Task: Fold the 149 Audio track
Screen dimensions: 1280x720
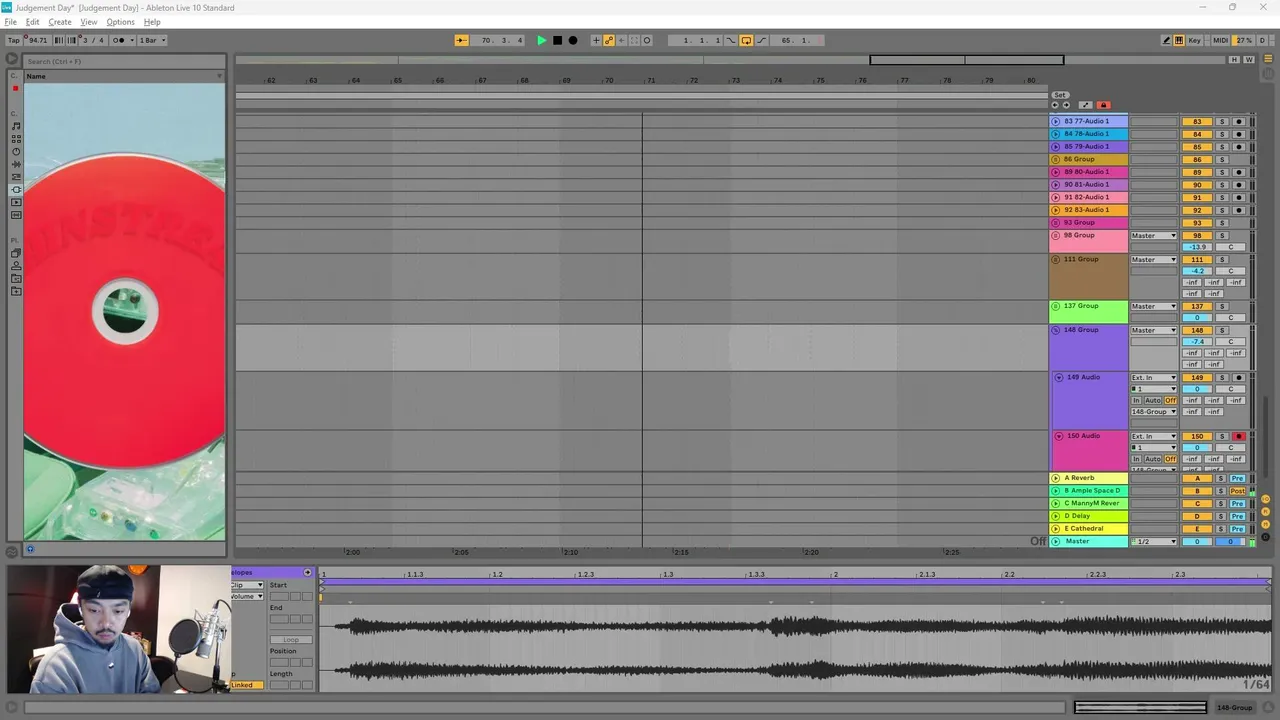Action: tap(1059, 378)
